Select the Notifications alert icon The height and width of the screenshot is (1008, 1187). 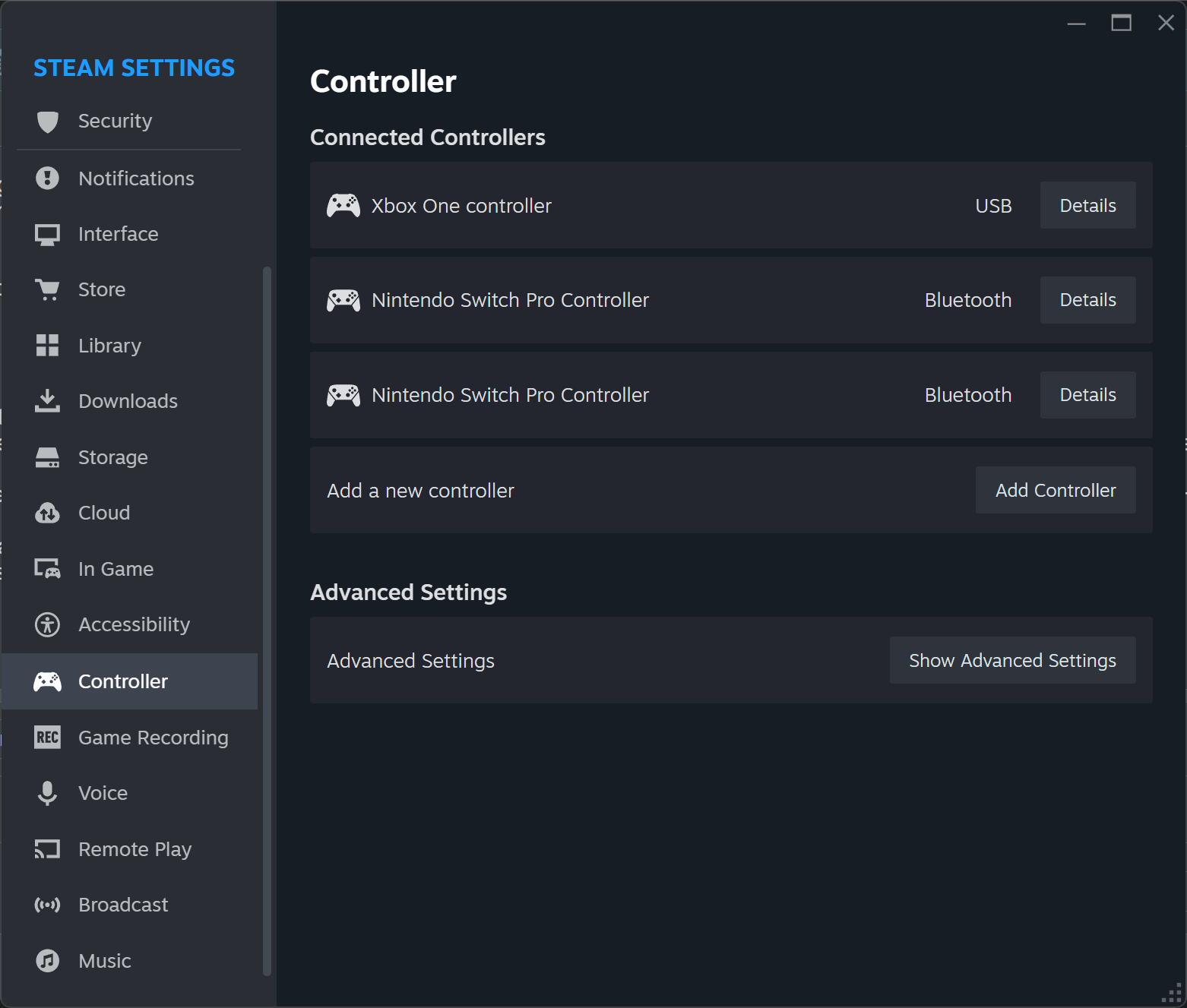(x=47, y=179)
